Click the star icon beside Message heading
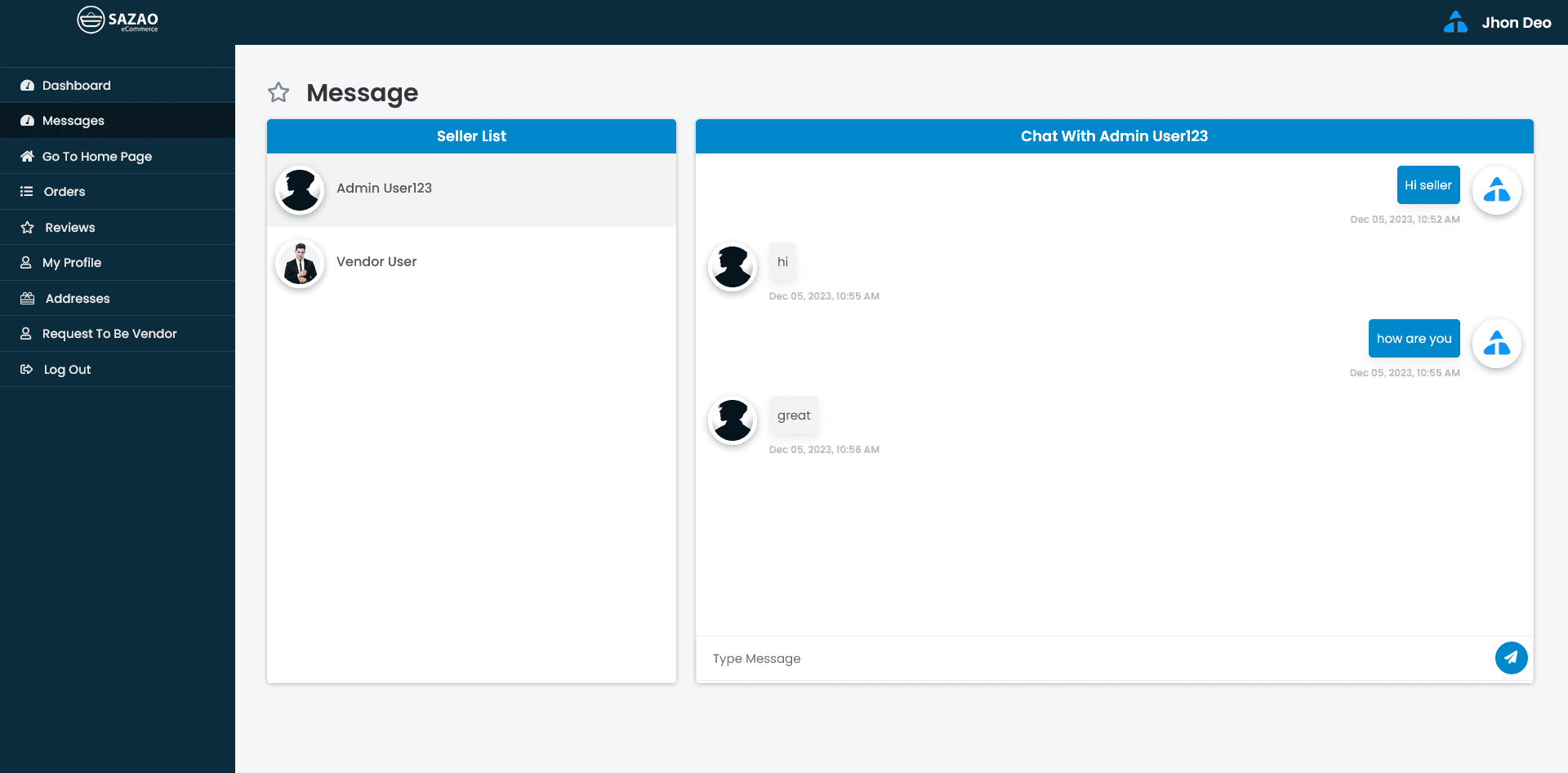The height and width of the screenshot is (773, 1568). (278, 93)
